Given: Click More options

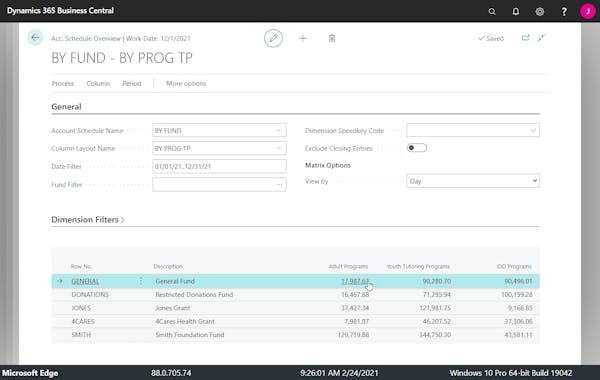Looking at the screenshot, I should click(186, 83).
